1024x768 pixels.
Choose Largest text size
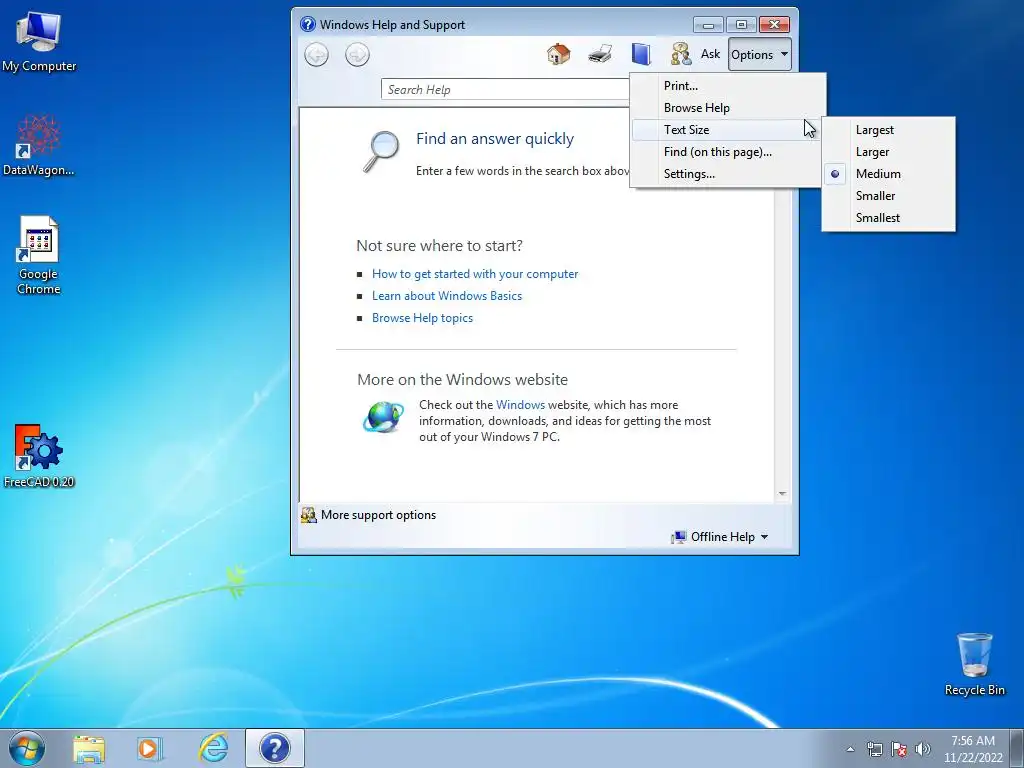(x=888, y=130)
